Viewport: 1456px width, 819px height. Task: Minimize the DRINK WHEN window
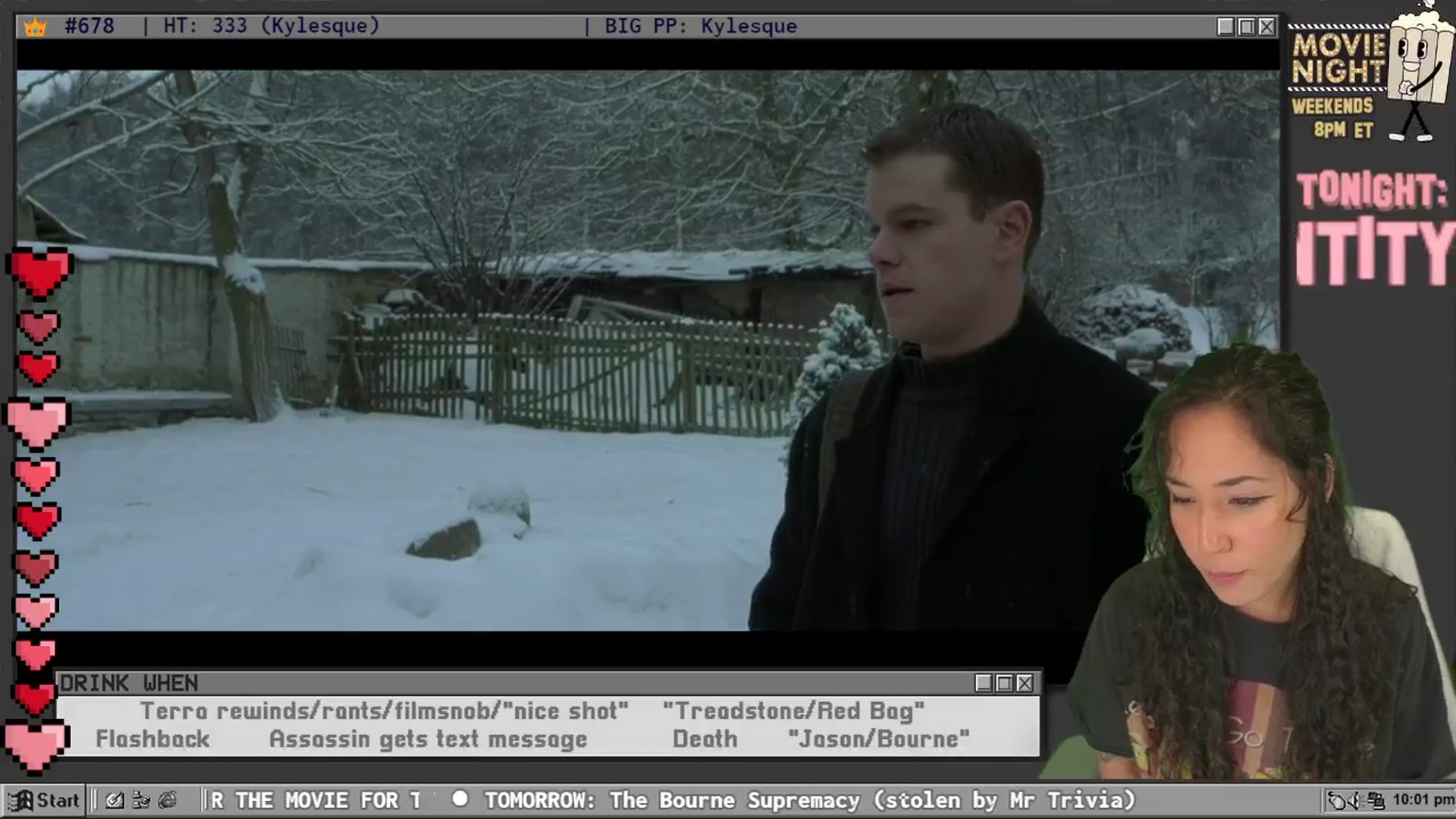tap(984, 683)
